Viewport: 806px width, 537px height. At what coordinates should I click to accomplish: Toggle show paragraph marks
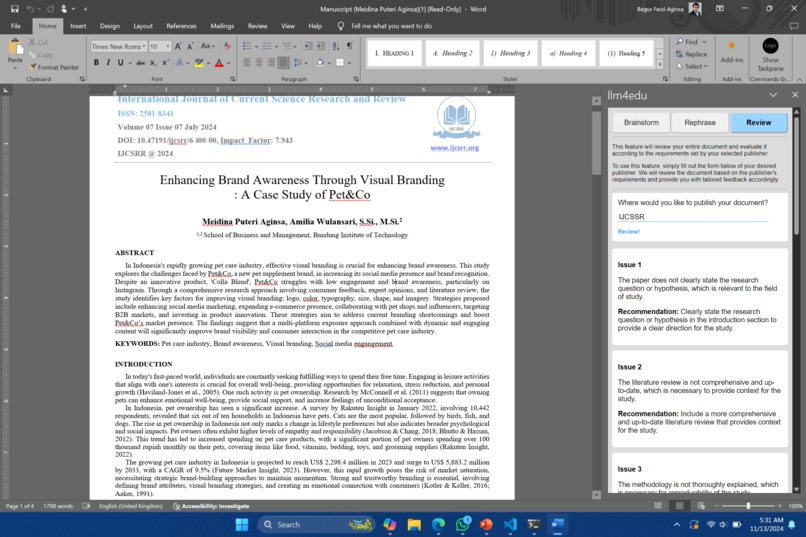350,46
